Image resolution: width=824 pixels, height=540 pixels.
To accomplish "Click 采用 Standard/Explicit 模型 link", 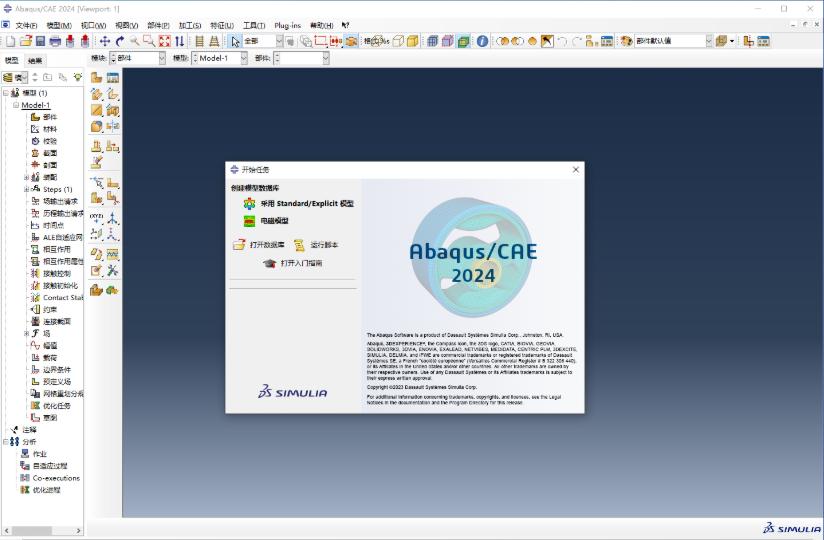I will coord(307,203).
